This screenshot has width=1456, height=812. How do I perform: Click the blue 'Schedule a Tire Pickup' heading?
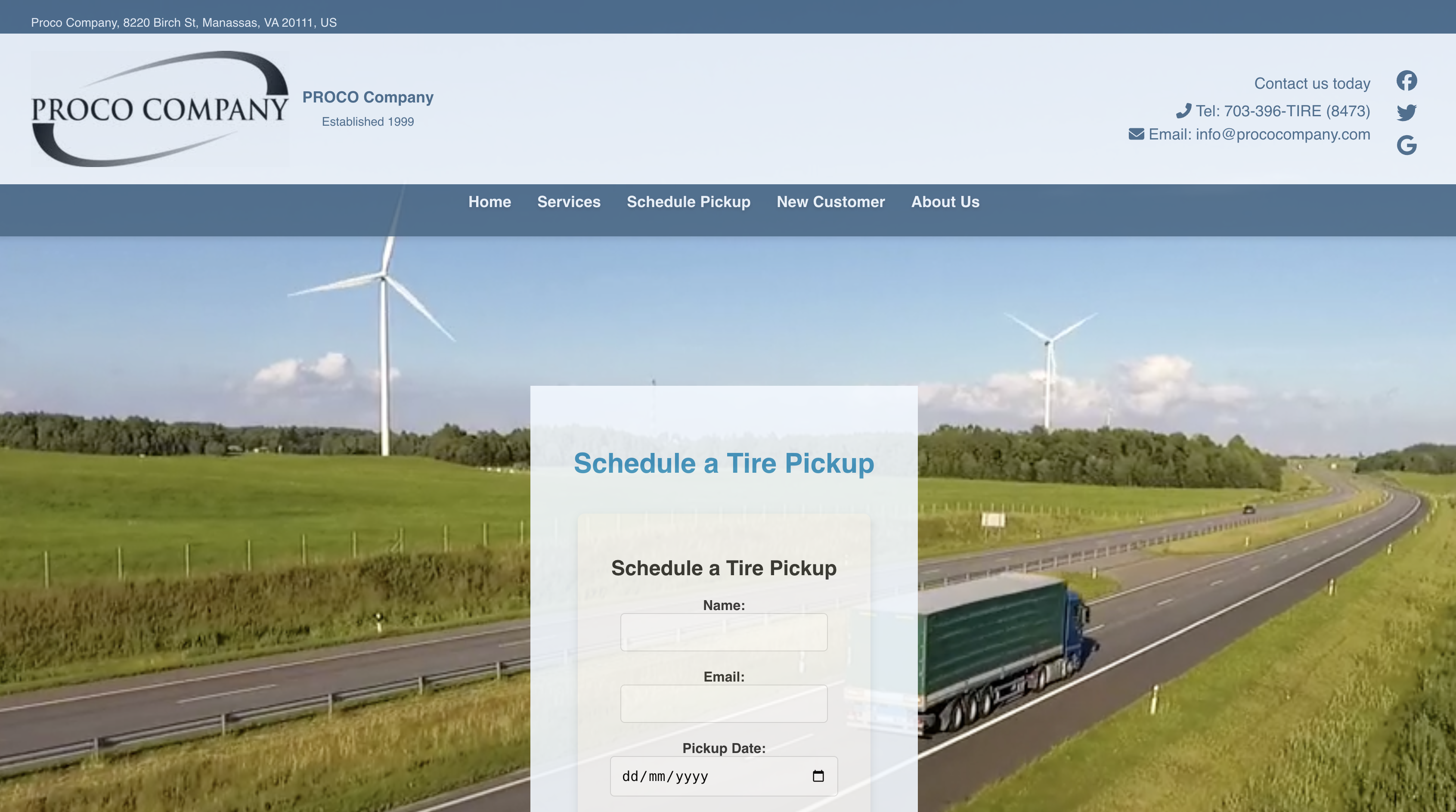pyautogui.click(x=723, y=463)
